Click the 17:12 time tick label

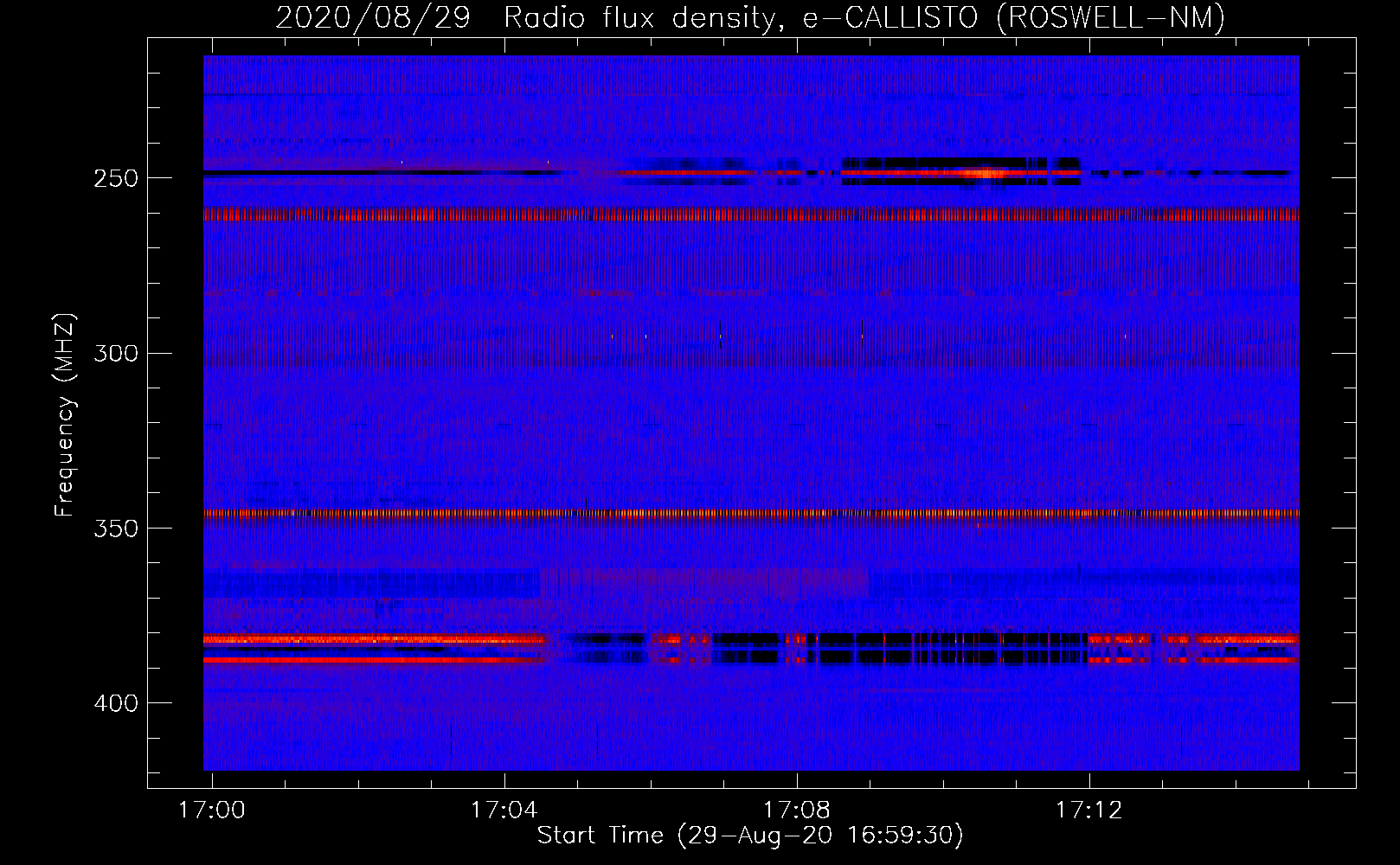pos(1089,811)
